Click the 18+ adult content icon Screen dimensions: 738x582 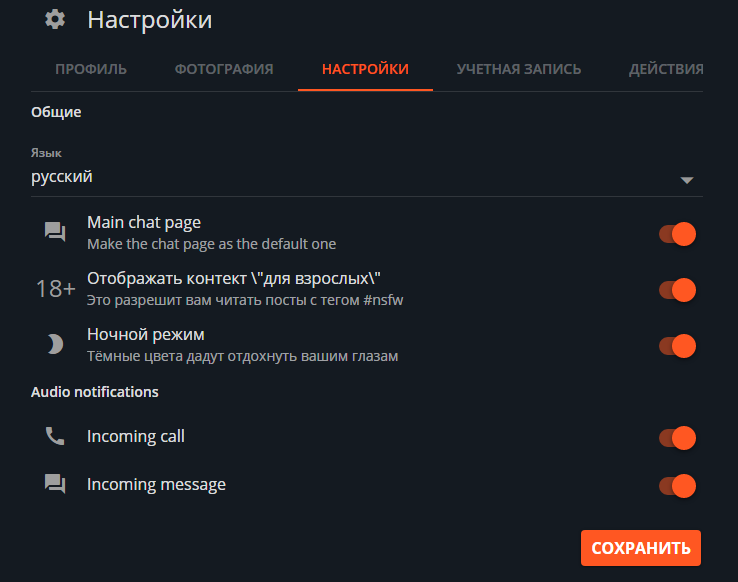(x=55, y=289)
